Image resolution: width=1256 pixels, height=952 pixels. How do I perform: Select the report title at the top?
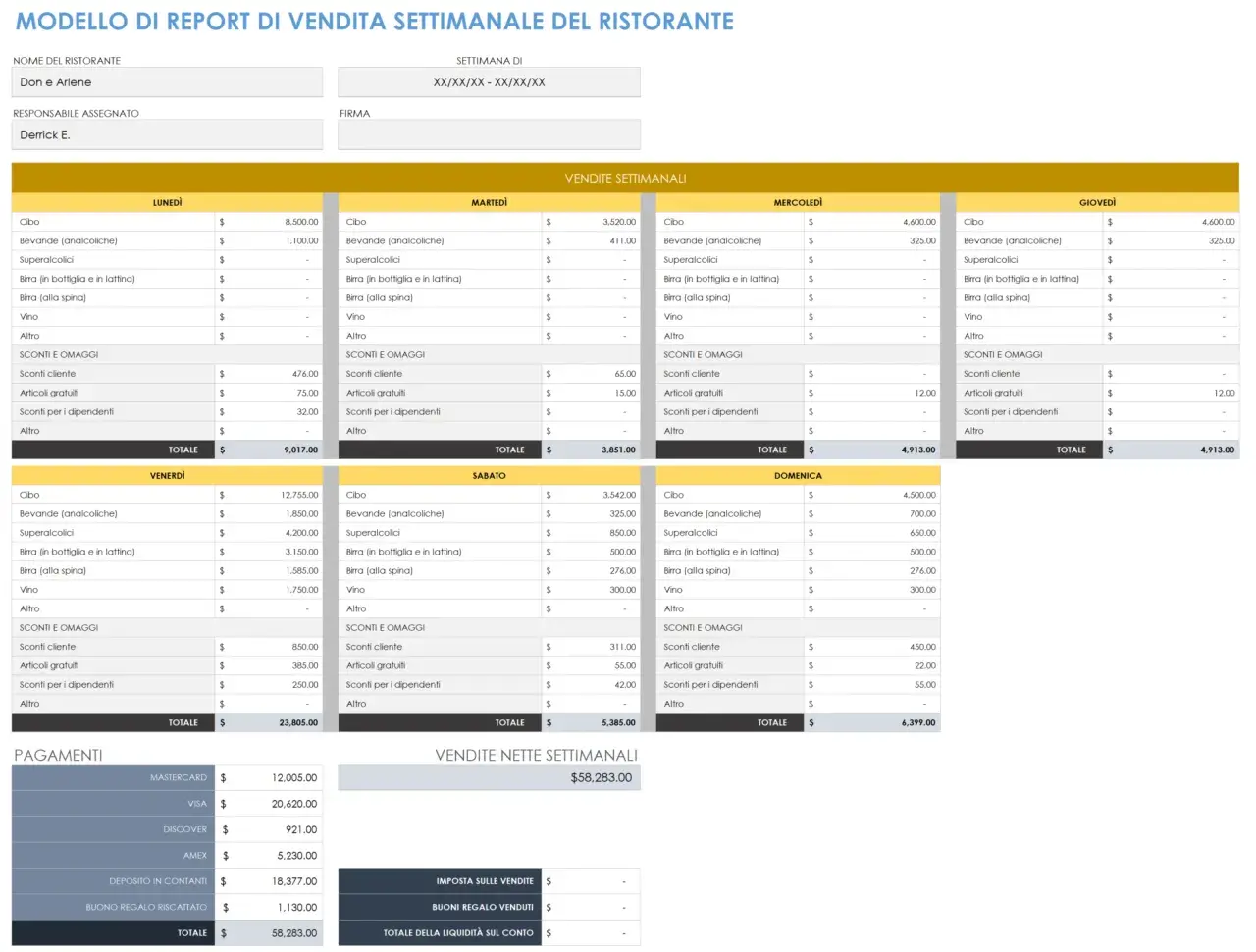click(375, 22)
